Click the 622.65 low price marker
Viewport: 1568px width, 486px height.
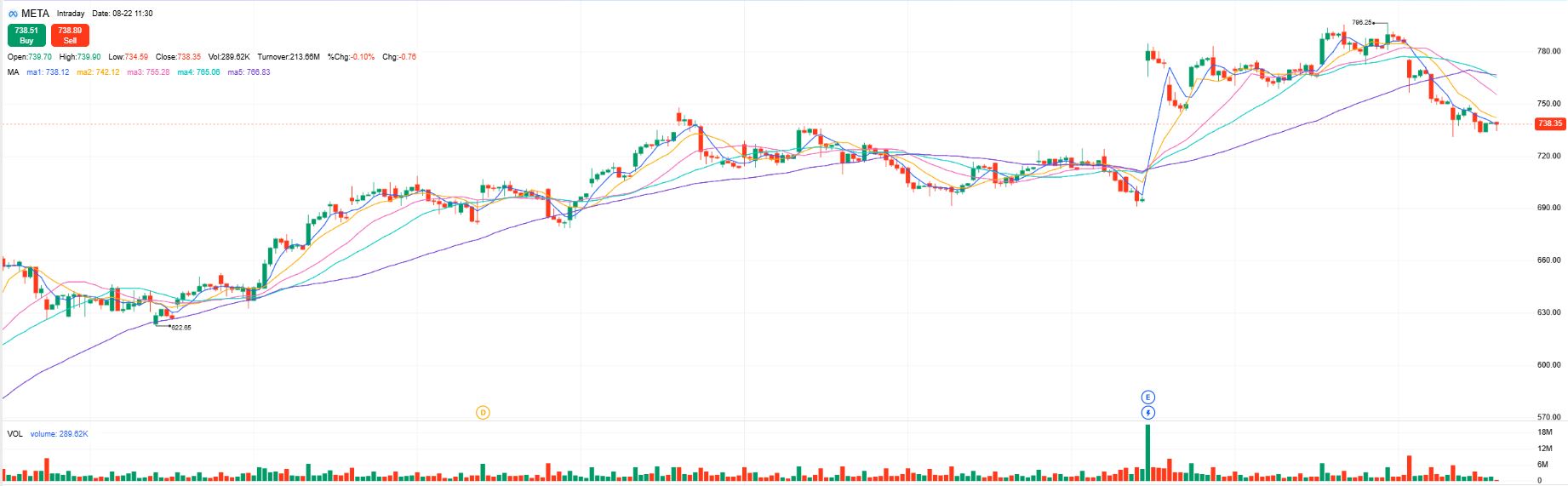tap(180, 327)
